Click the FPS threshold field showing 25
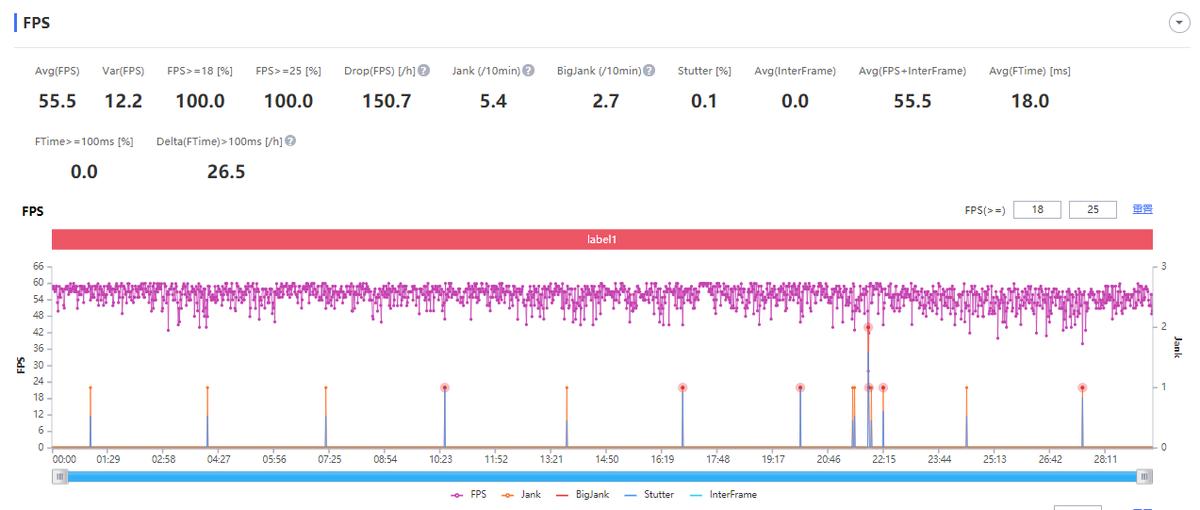Viewport: 1200px width, 510px height. tap(1092, 210)
